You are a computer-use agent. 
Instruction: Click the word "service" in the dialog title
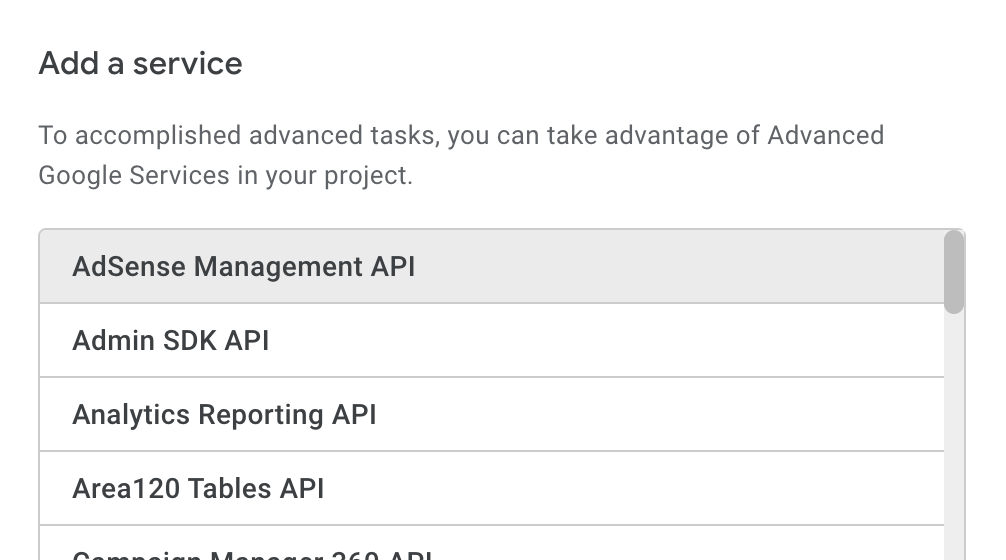pyautogui.click(x=188, y=64)
